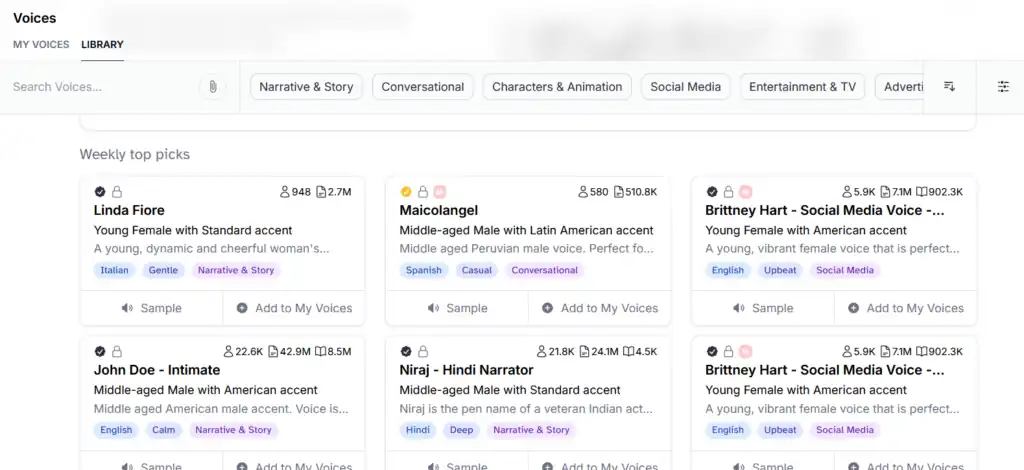1024x470 pixels.
Task: Select the Characters & Animation category chip
Action: 557,87
